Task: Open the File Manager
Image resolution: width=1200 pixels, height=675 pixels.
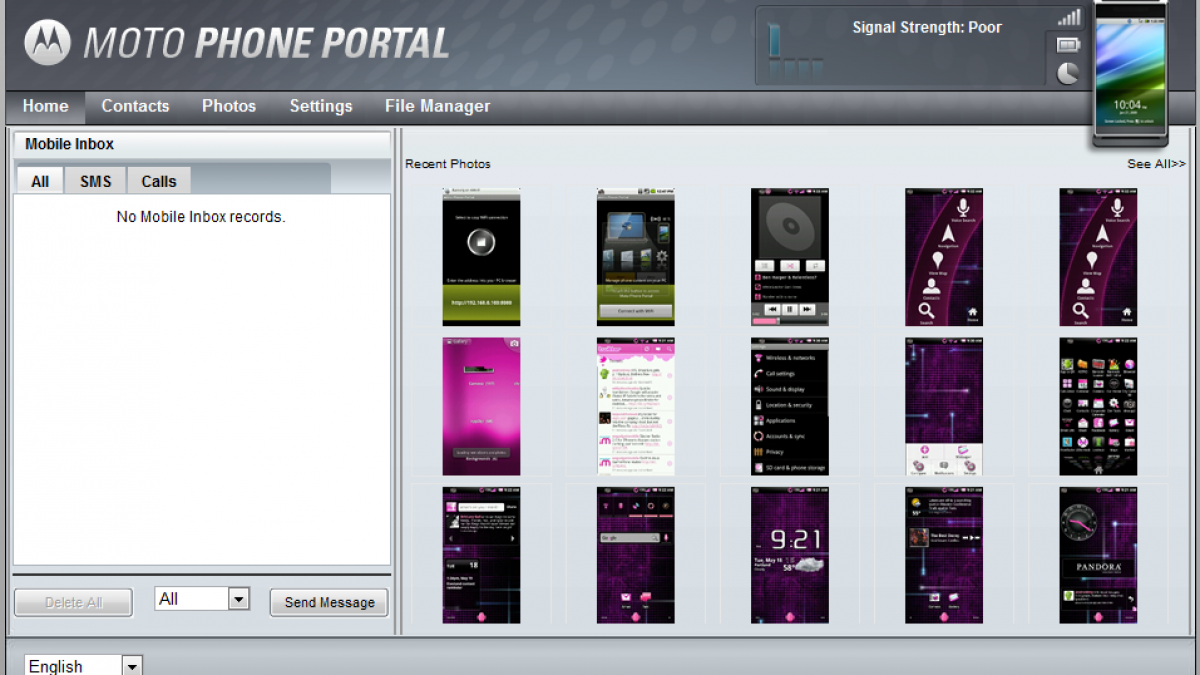Action: (x=437, y=106)
